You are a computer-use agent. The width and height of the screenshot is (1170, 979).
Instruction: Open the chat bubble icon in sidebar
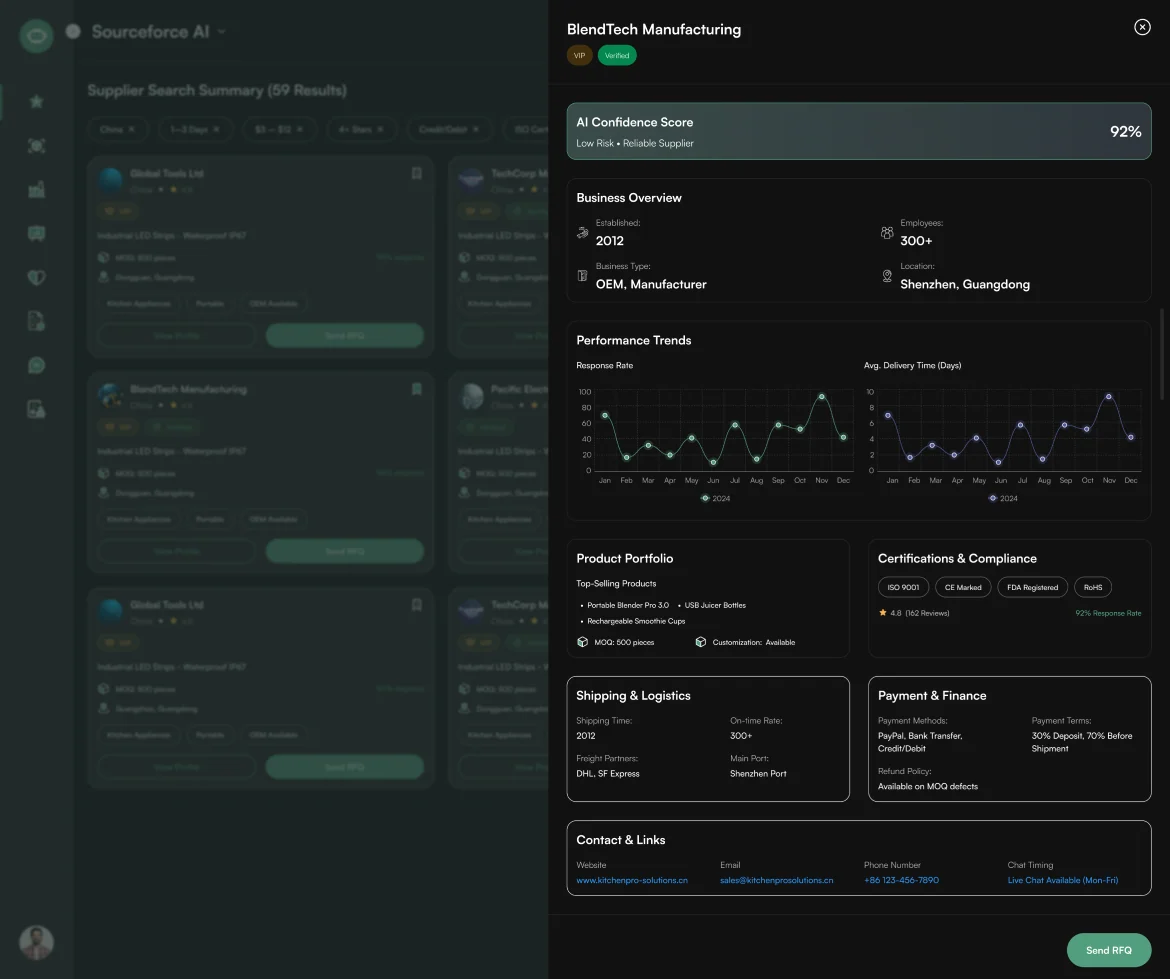(x=36, y=365)
